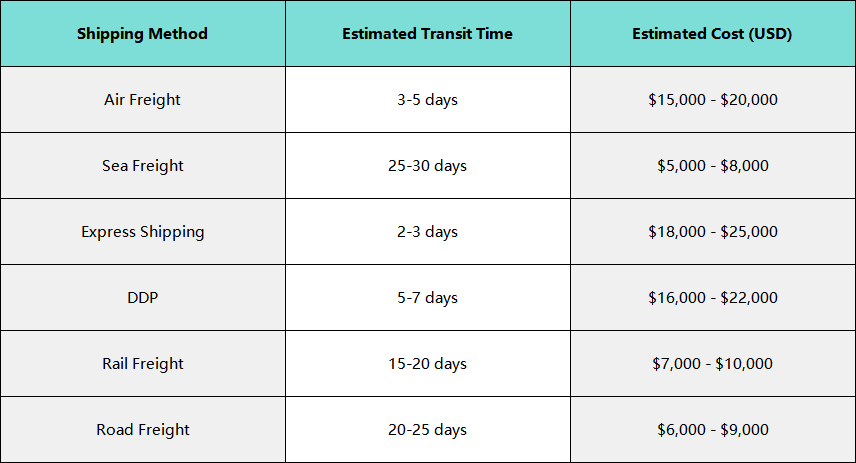Click the 25-30 days transit cell
This screenshot has height=463, width=856.
[427, 165]
